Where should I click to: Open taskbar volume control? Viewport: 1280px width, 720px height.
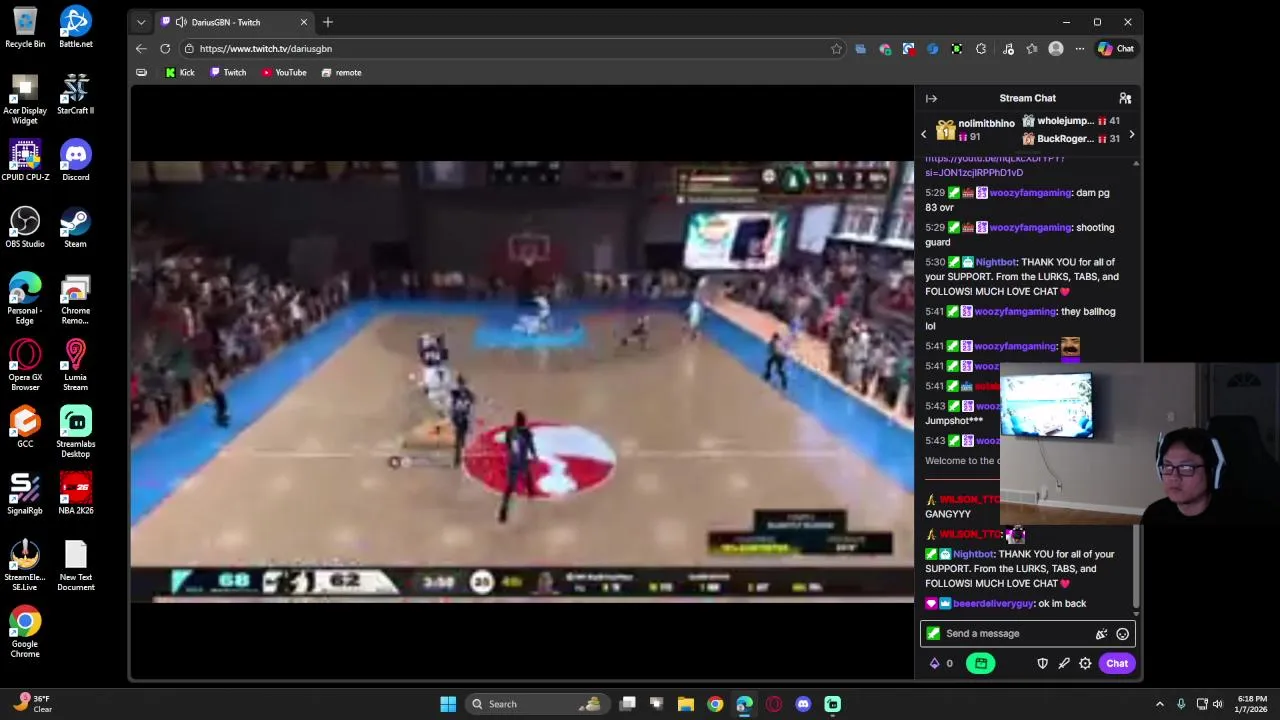[1218, 704]
